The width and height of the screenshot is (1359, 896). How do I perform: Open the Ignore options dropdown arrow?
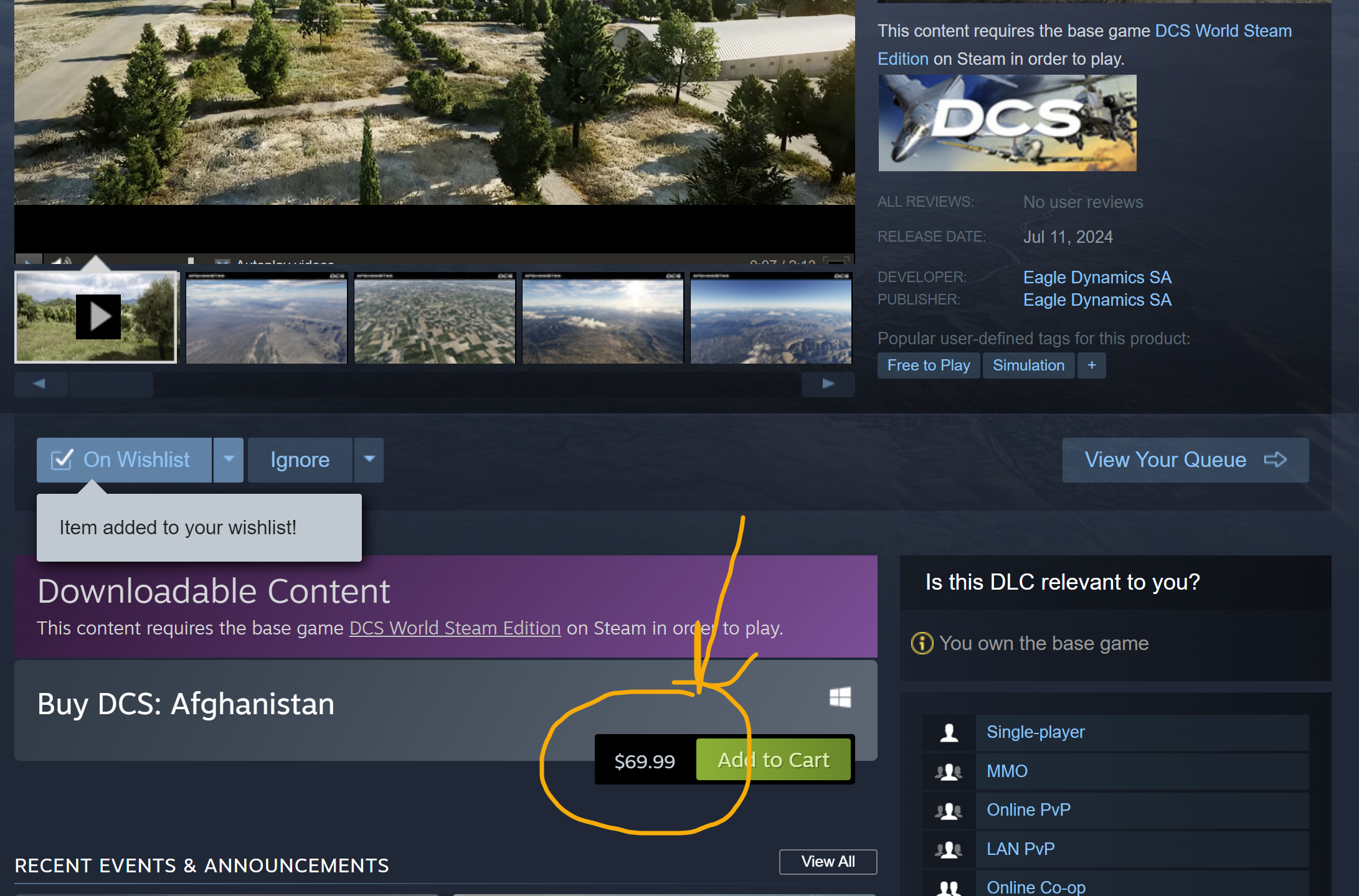pos(369,460)
